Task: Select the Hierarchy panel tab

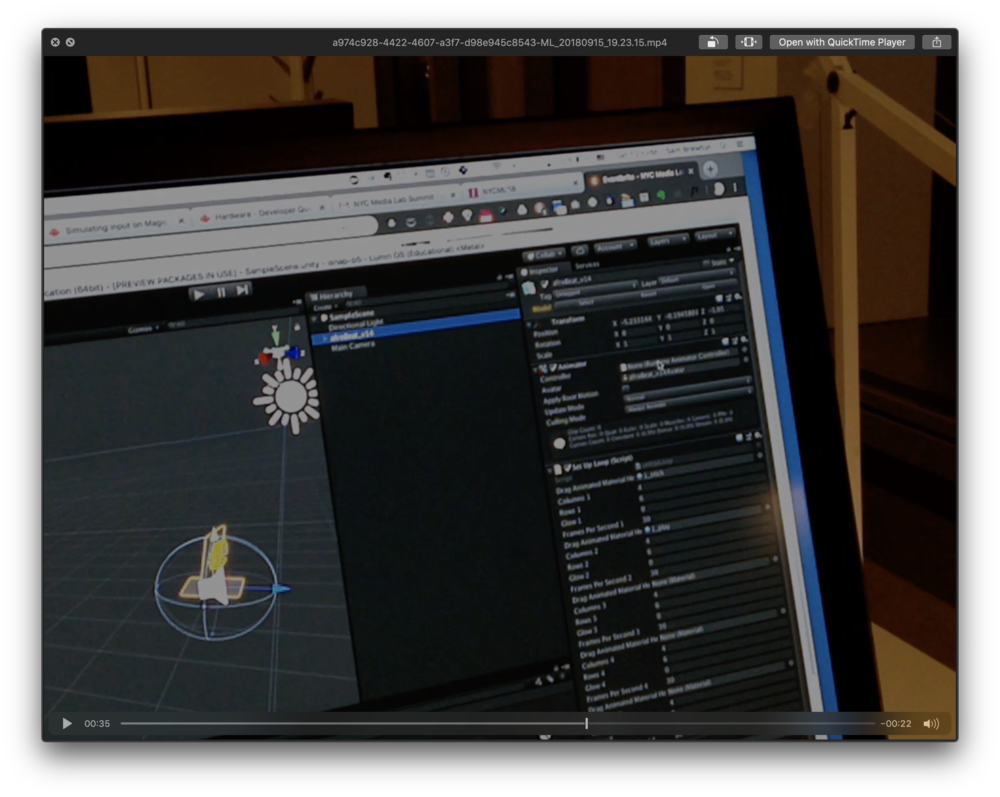Action: (335, 294)
